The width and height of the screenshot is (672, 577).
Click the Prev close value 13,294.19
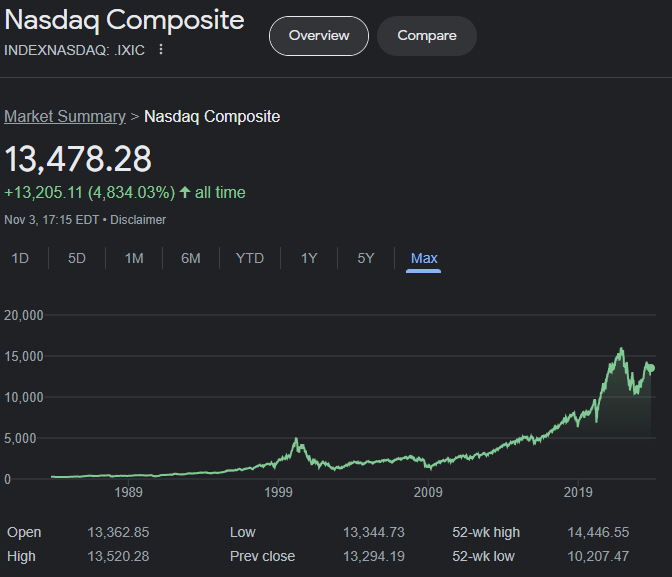tap(374, 556)
